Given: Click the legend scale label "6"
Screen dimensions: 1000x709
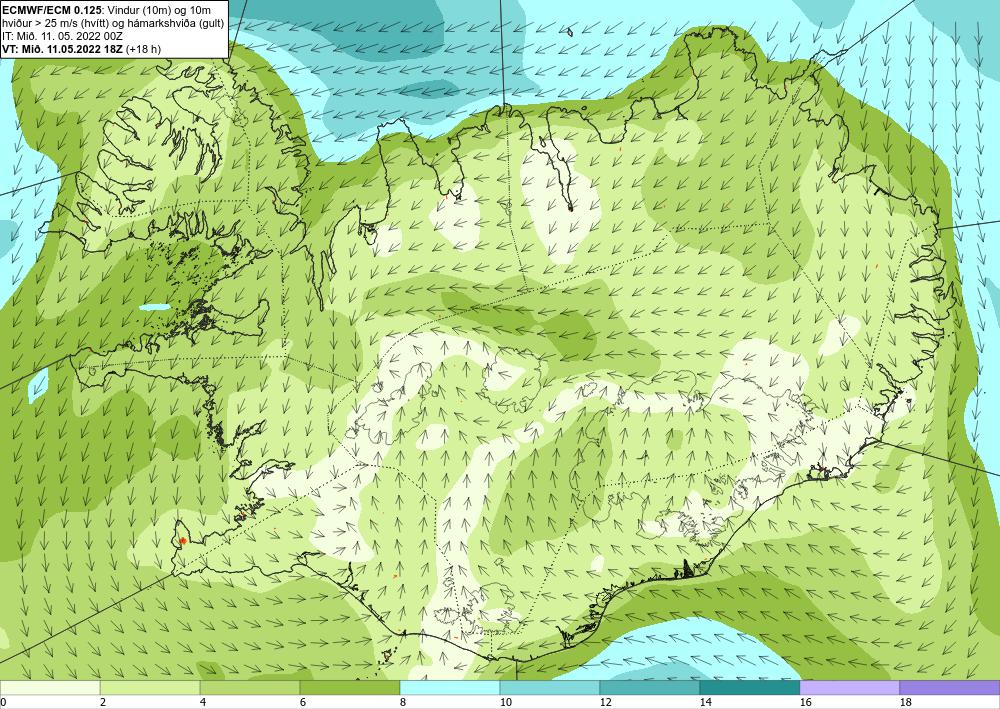Looking at the screenshot, I should (303, 703).
